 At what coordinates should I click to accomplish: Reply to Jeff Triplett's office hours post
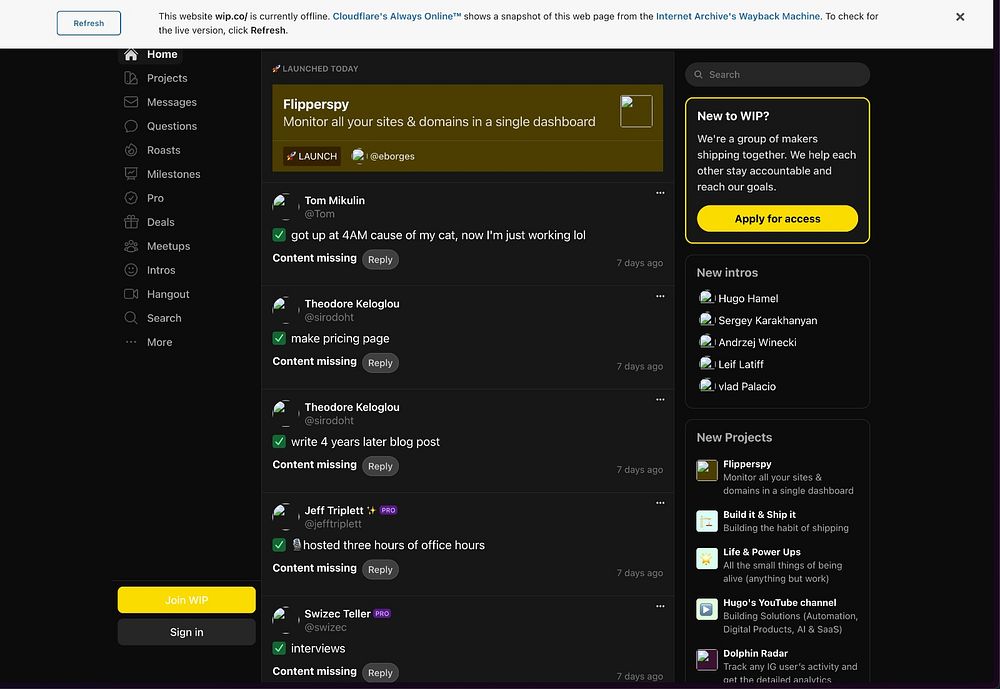380,570
